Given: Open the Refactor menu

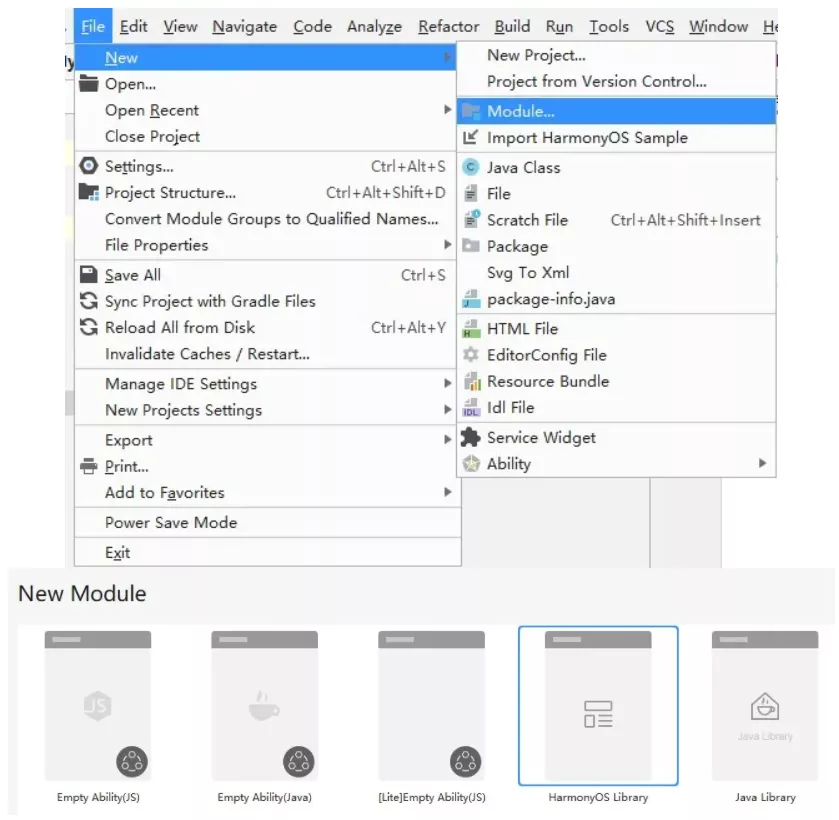Looking at the screenshot, I should (448, 26).
